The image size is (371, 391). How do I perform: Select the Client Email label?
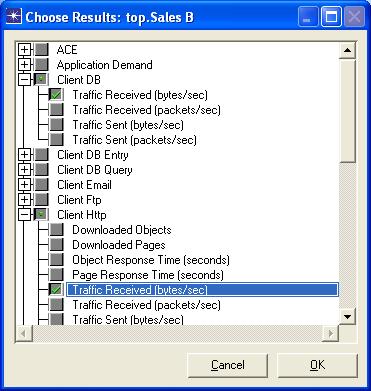point(84,185)
